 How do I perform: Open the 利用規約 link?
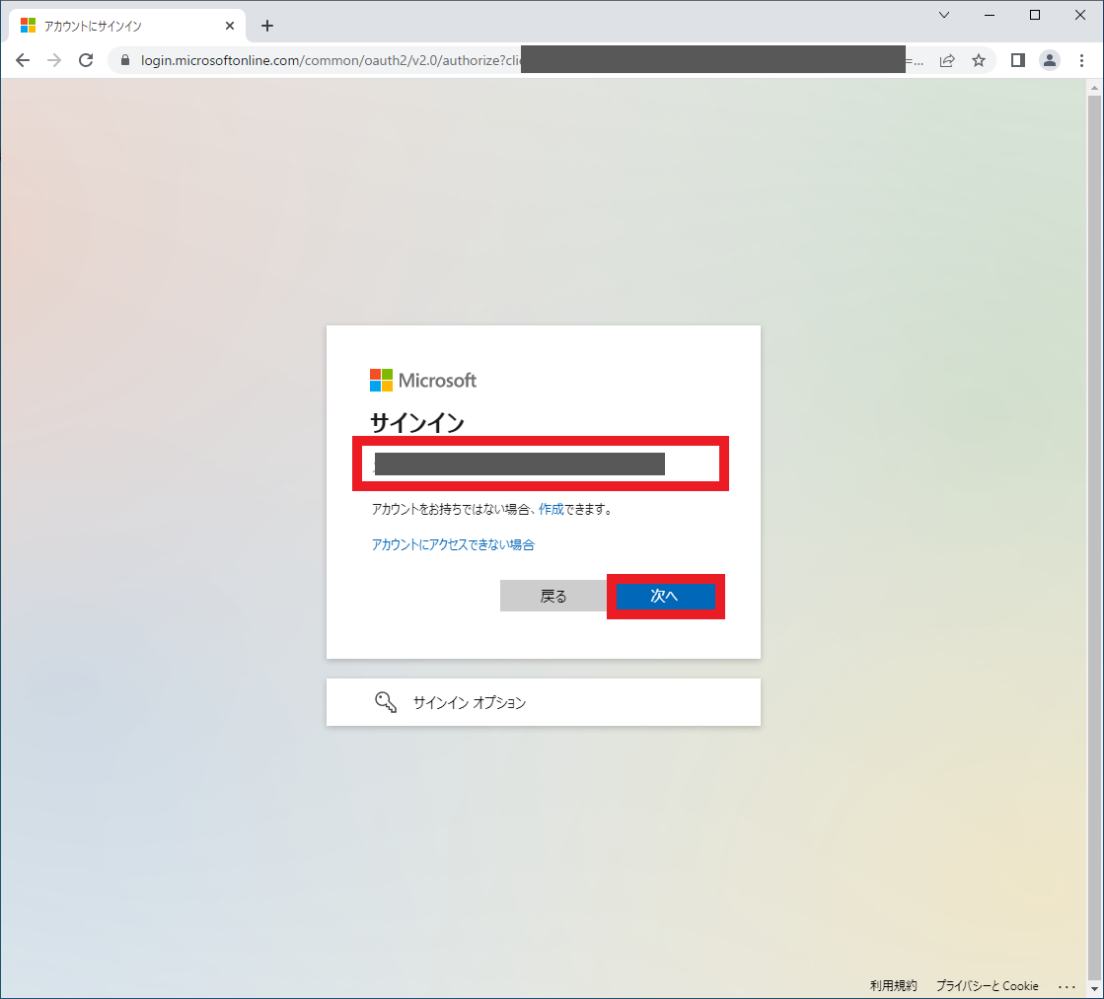[x=893, y=986]
